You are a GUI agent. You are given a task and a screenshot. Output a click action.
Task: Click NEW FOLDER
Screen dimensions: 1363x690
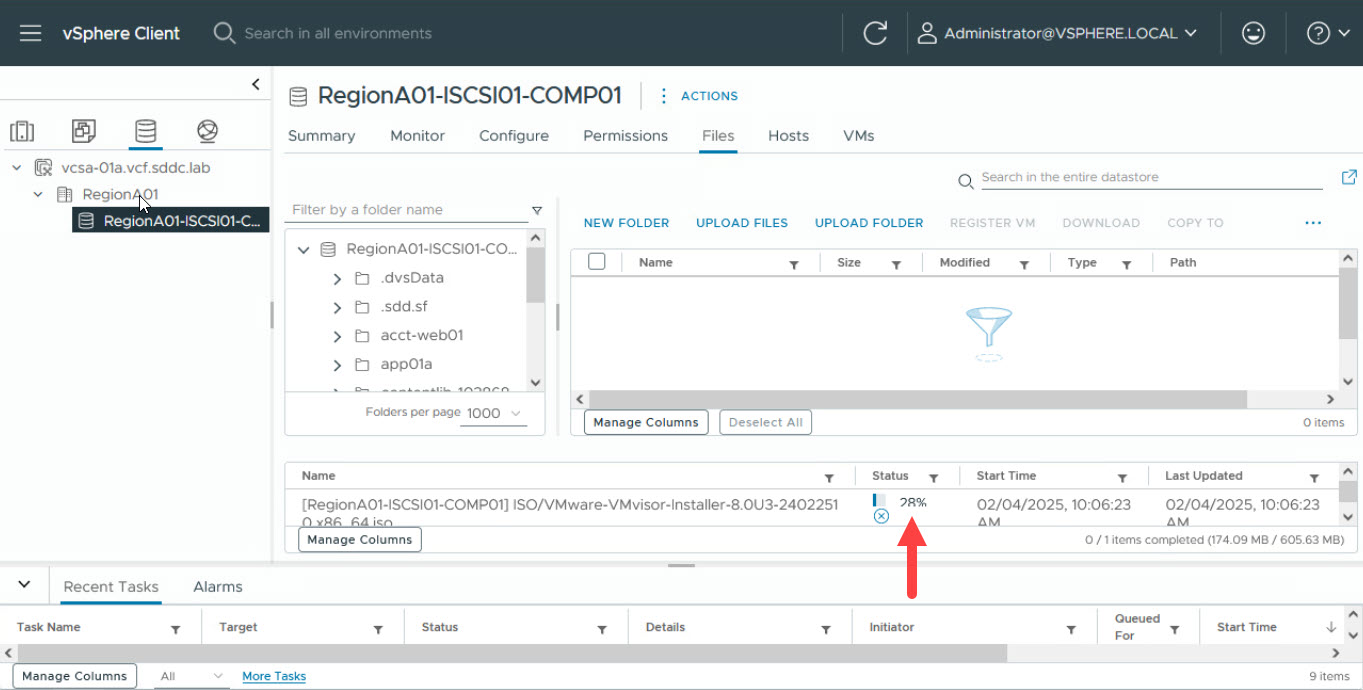pyautogui.click(x=626, y=223)
